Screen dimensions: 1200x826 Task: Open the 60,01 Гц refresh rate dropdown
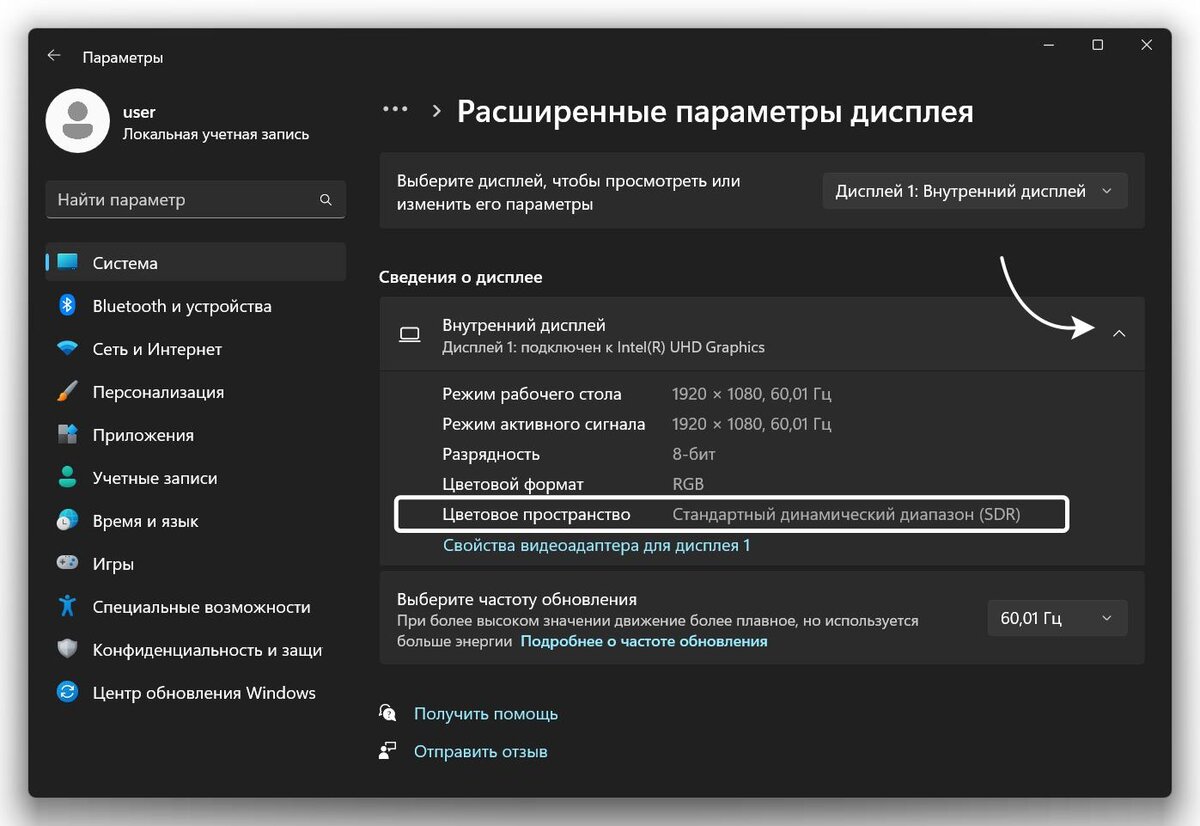[1057, 618]
